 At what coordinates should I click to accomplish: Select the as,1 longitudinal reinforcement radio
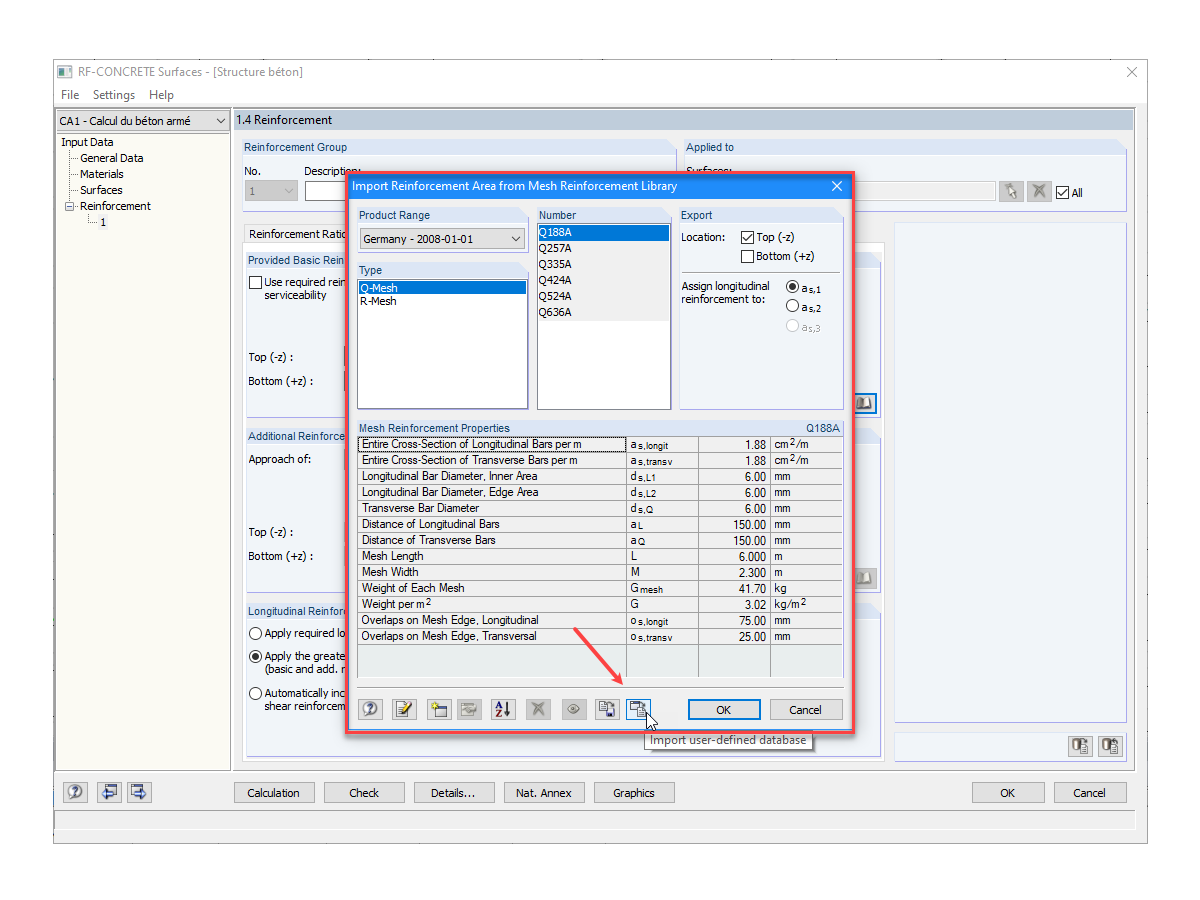click(793, 287)
